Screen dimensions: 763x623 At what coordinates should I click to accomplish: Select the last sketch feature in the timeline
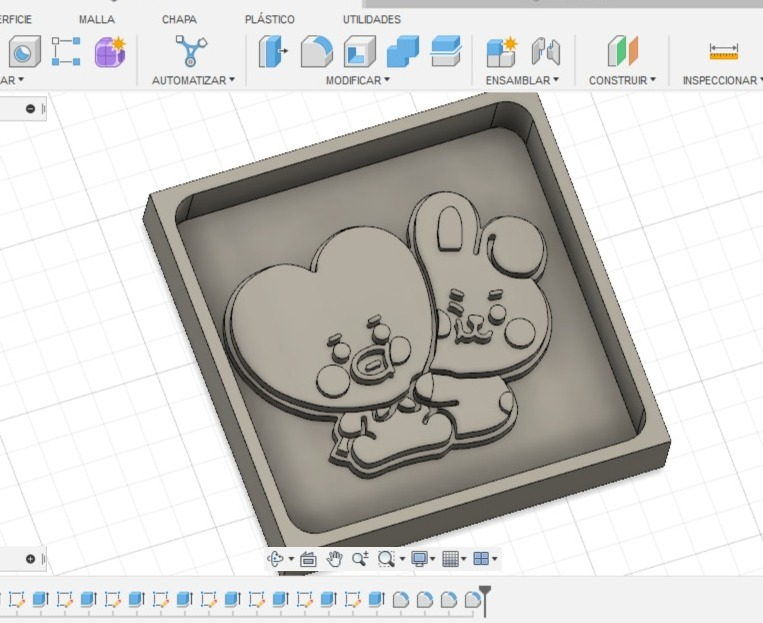[353, 599]
